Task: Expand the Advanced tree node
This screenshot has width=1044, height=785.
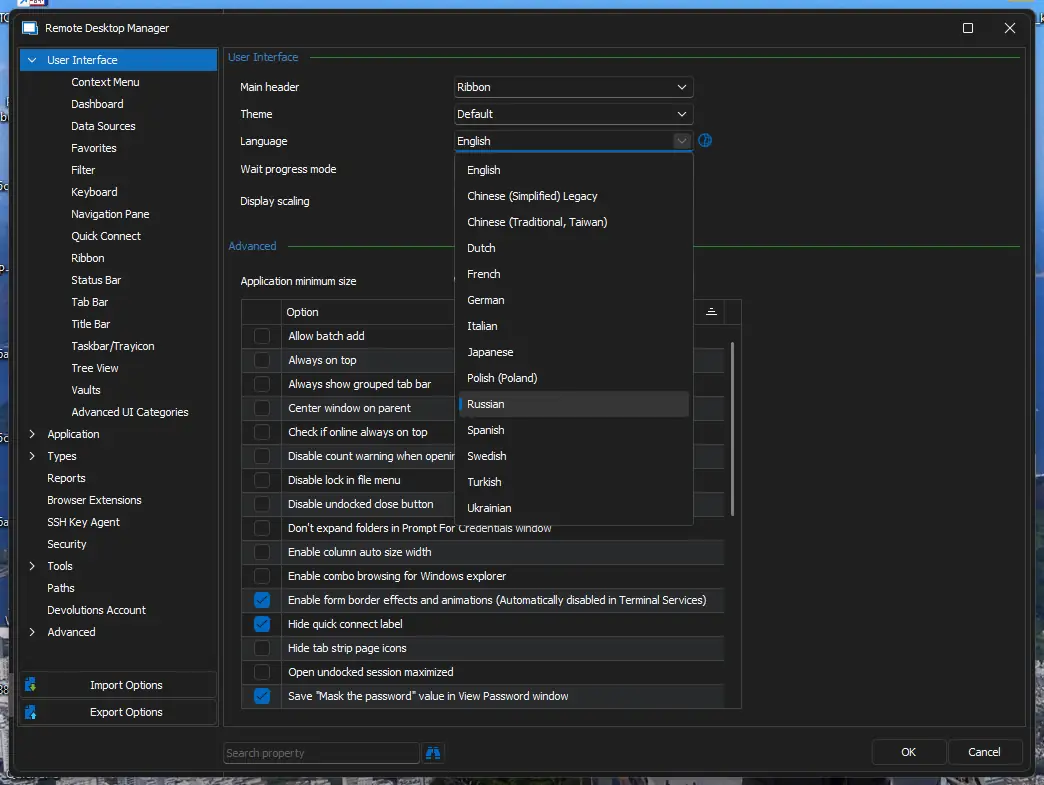Action: (x=32, y=632)
